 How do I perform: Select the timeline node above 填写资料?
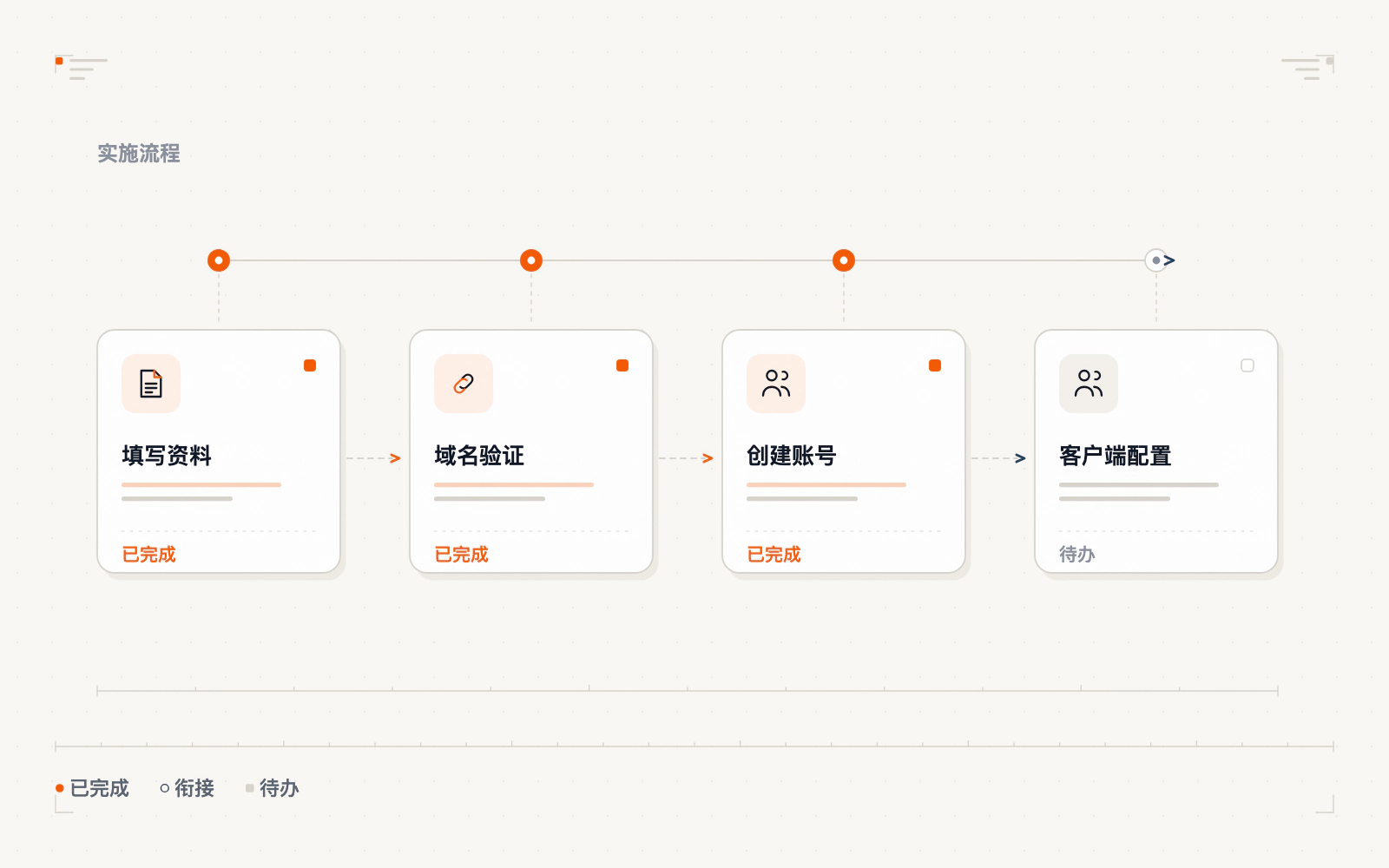point(219,260)
